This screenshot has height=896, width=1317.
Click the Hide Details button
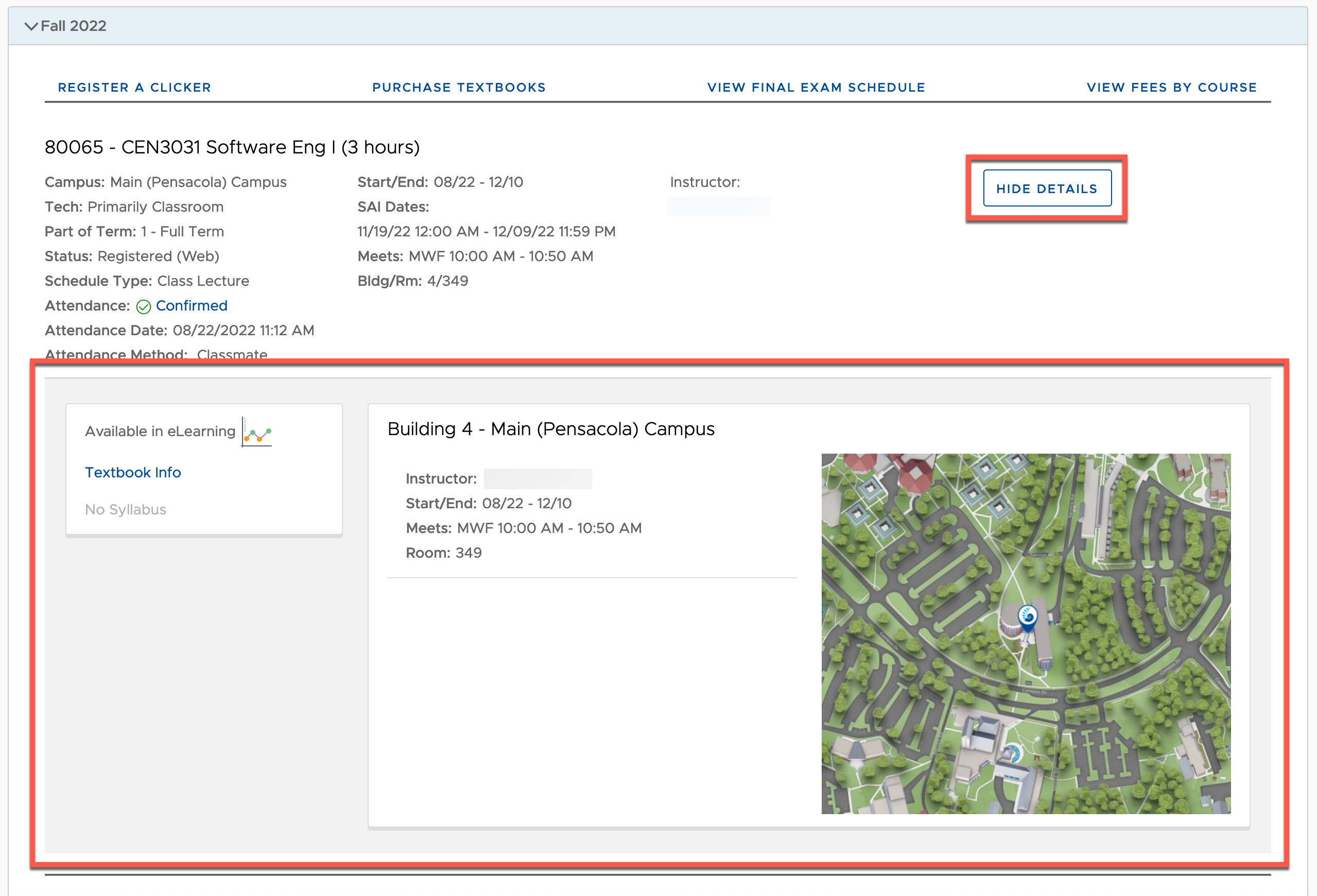point(1047,188)
